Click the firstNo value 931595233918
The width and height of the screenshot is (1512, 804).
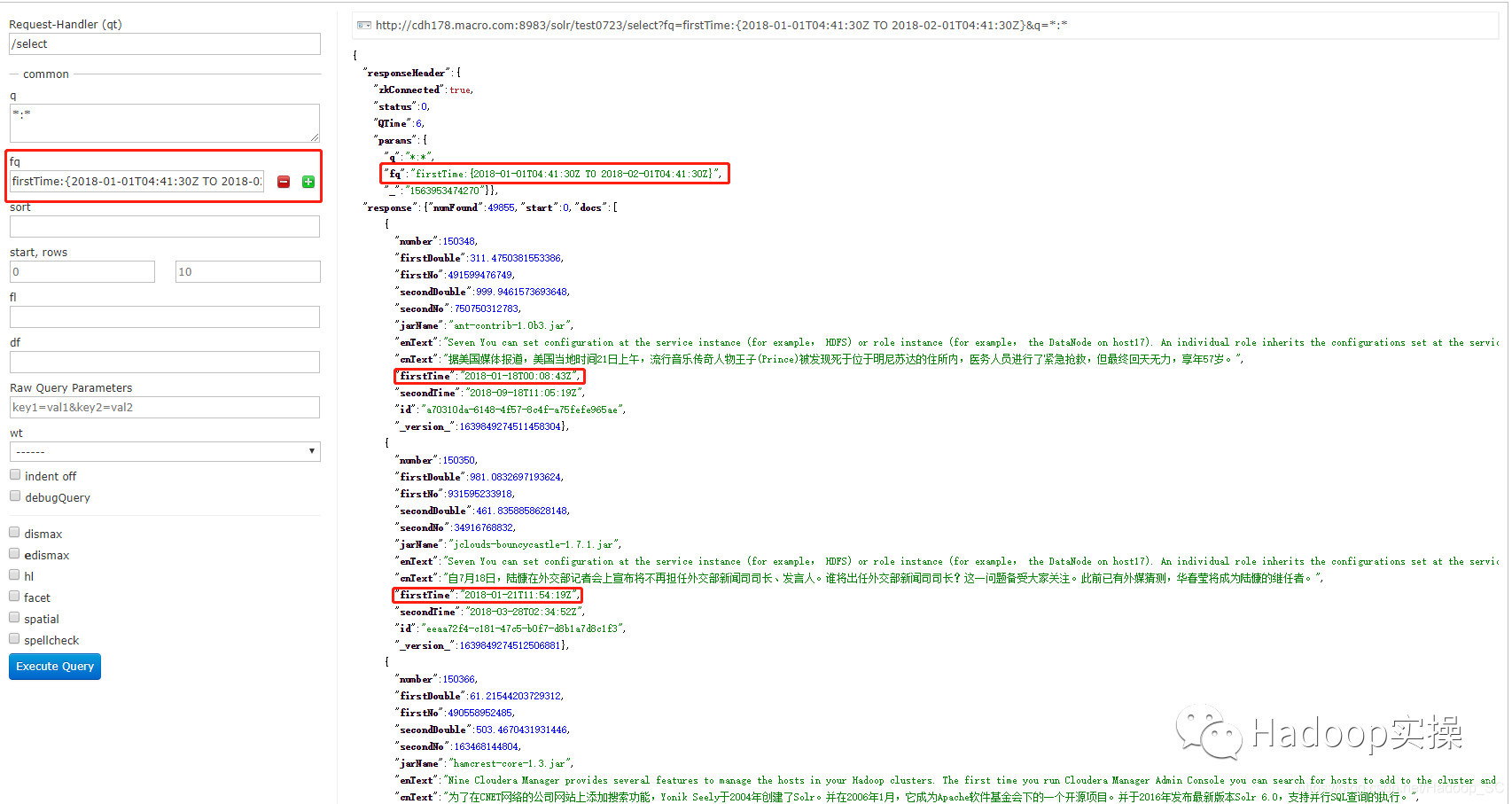click(479, 494)
